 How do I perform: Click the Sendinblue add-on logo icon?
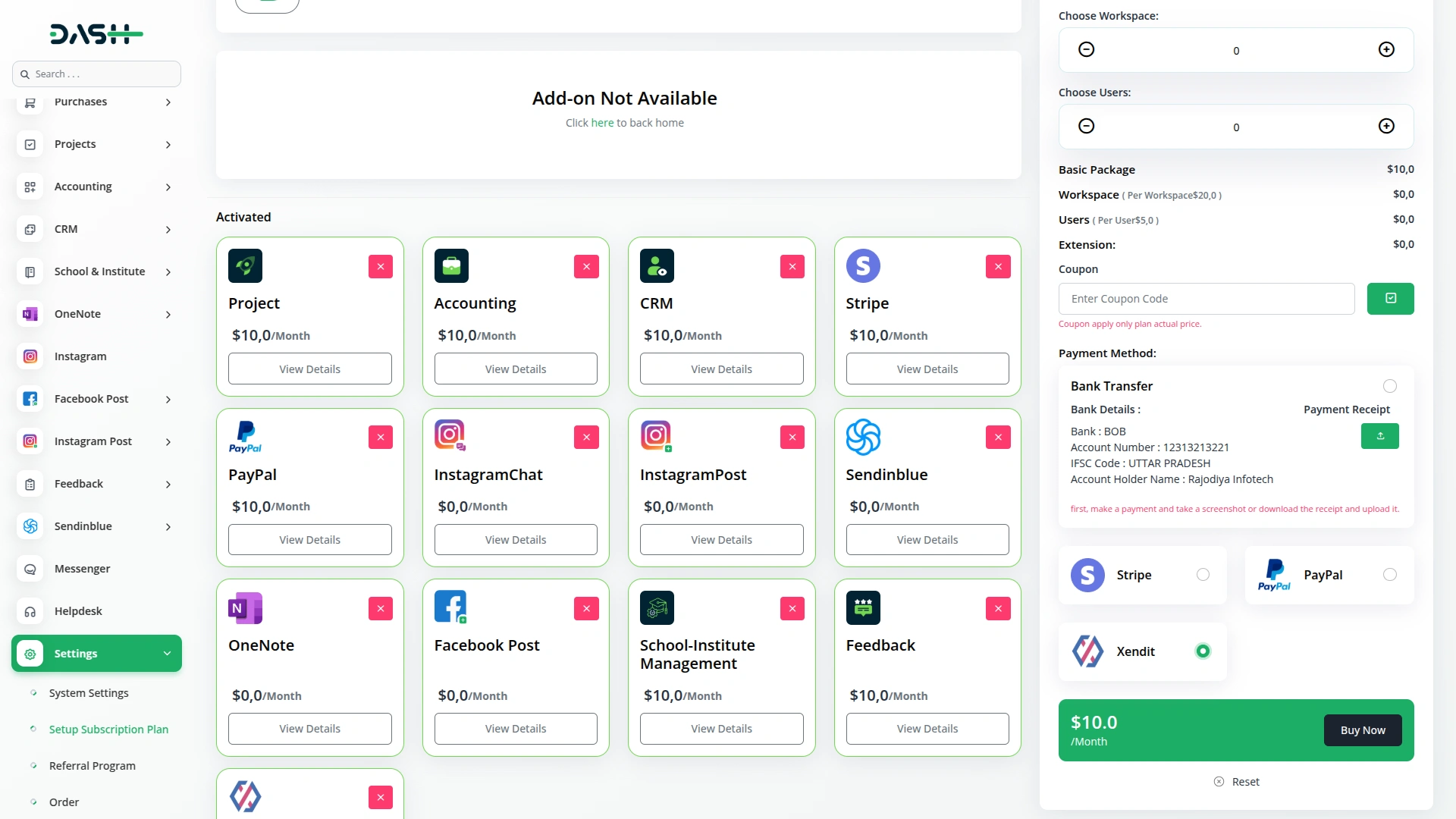(x=863, y=437)
